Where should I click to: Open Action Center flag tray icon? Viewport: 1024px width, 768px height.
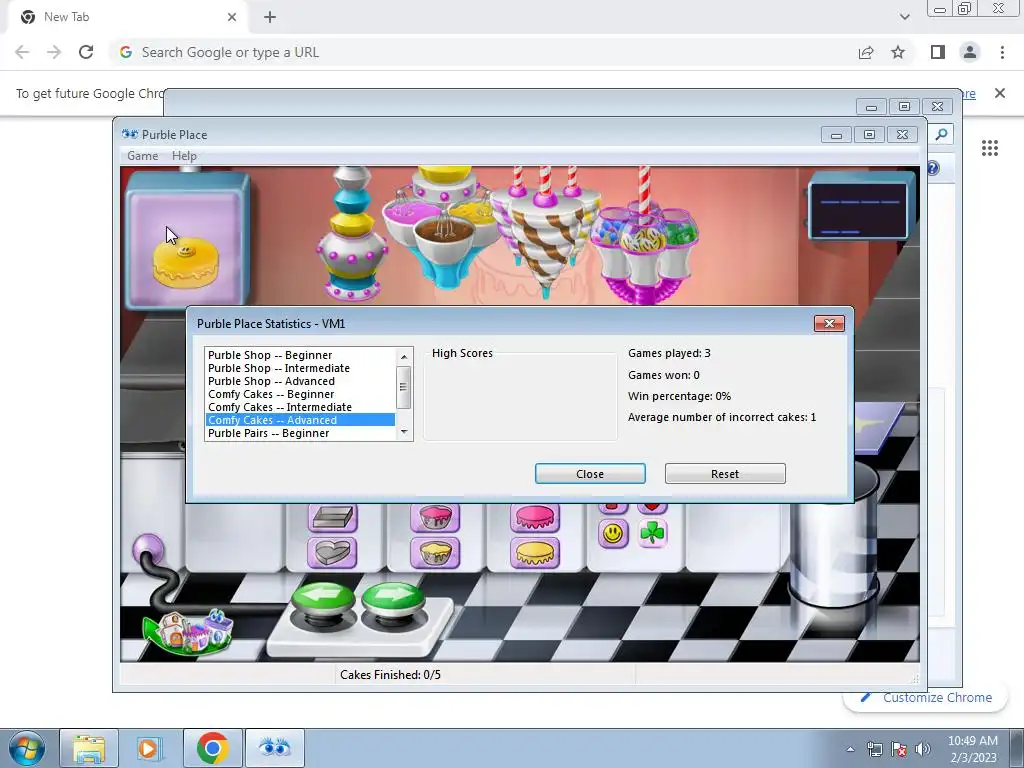click(899, 749)
